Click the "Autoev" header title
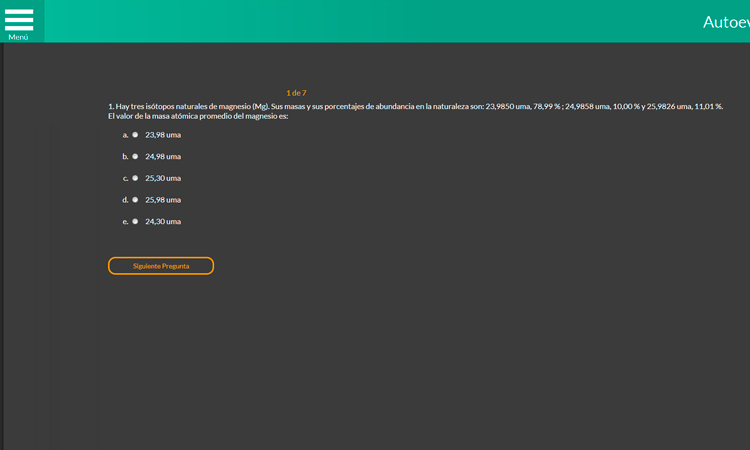 [x=725, y=22]
